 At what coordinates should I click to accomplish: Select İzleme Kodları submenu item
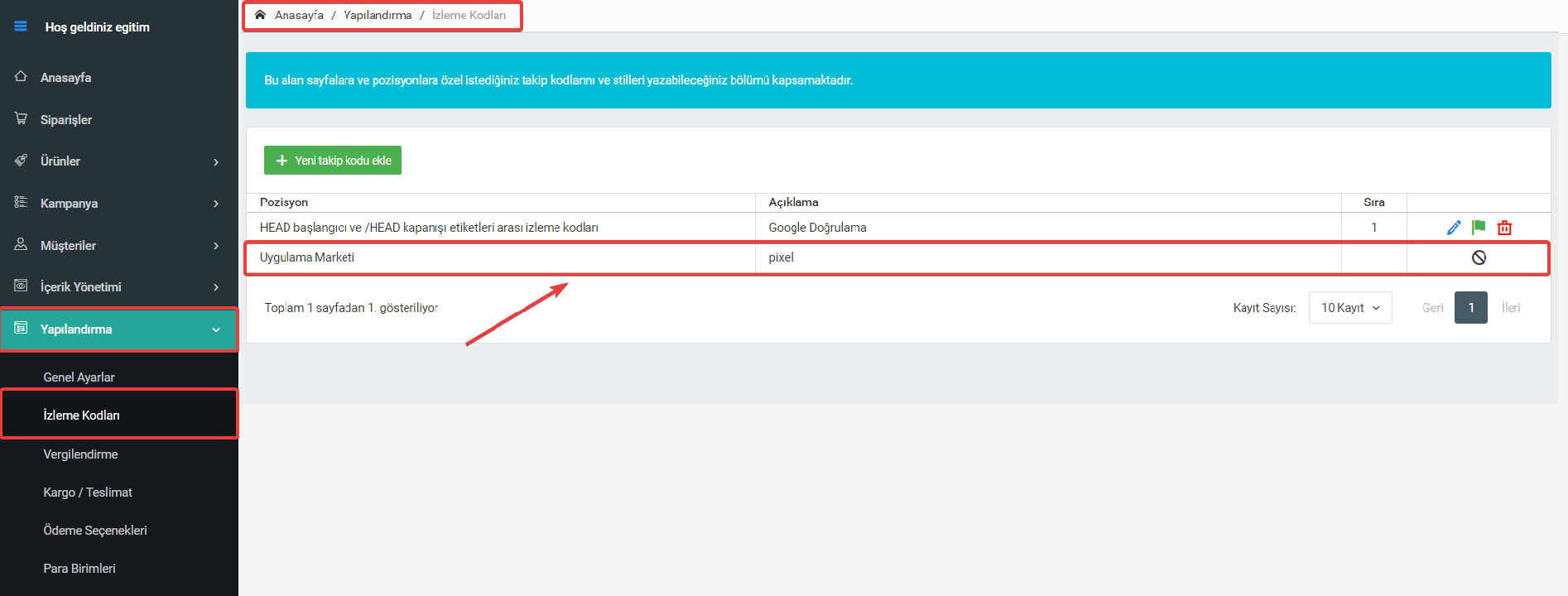coord(81,416)
